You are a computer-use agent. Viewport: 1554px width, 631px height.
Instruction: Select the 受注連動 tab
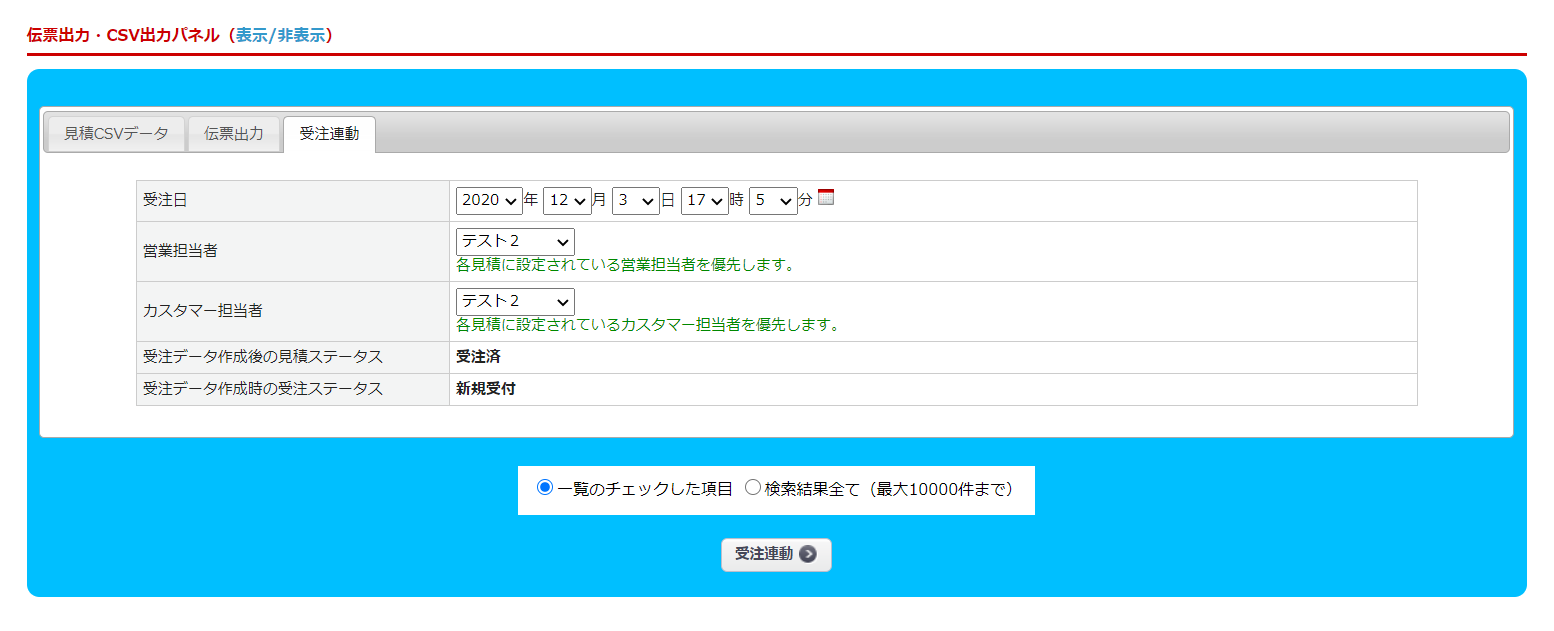pyautogui.click(x=329, y=134)
